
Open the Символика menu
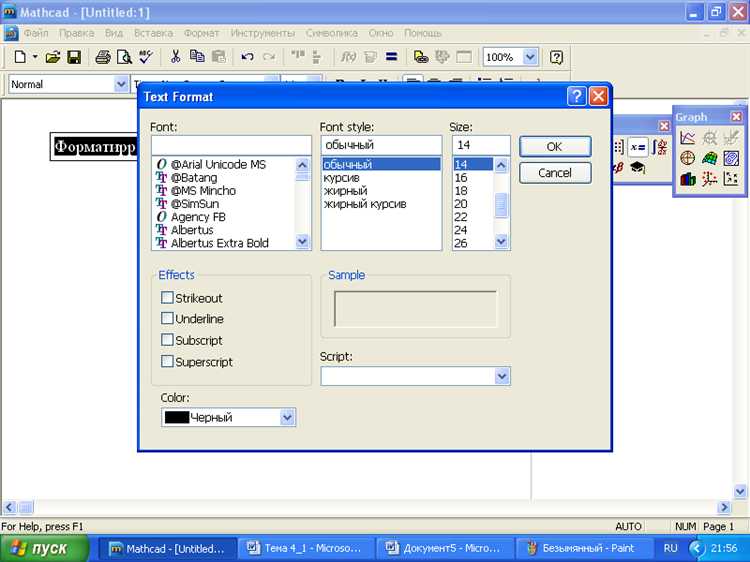tap(331, 33)
